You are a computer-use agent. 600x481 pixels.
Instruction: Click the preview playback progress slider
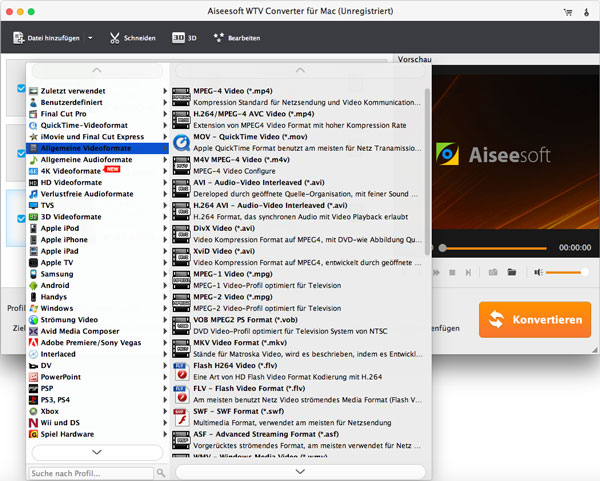click(494, 248)
